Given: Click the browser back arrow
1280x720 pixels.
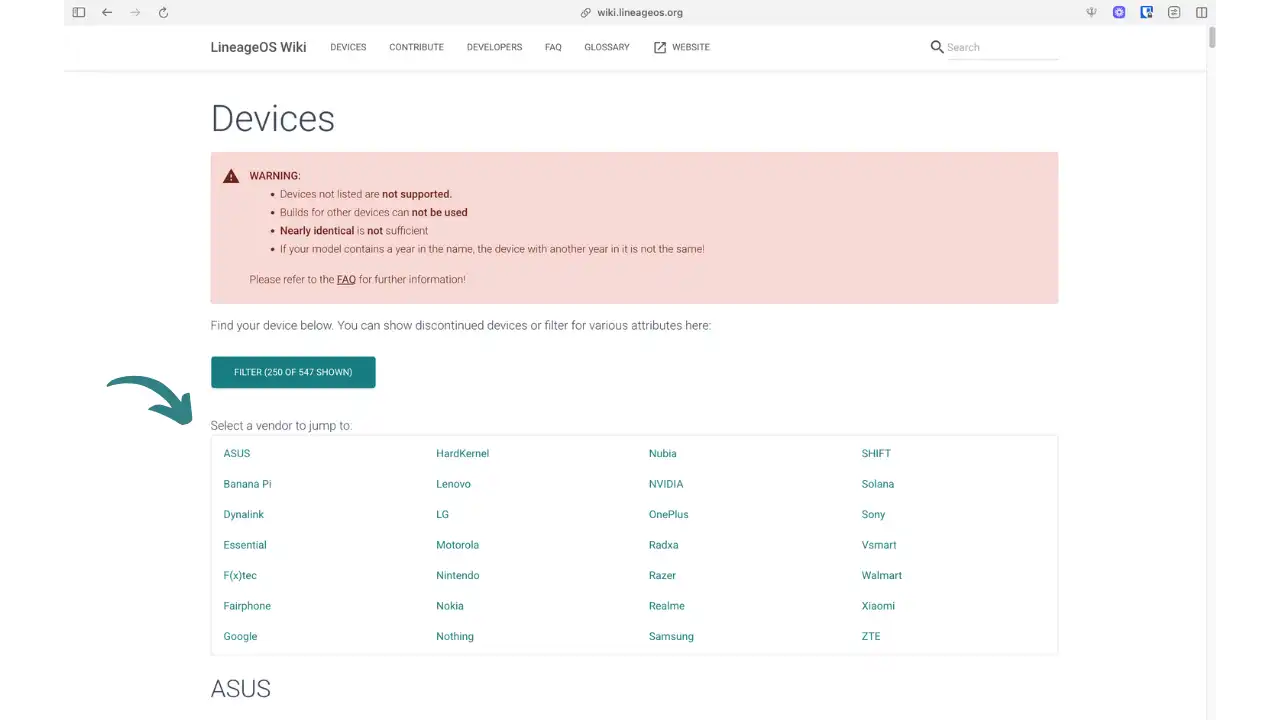Looking at the screenshot, I should [x=107, y=13].
